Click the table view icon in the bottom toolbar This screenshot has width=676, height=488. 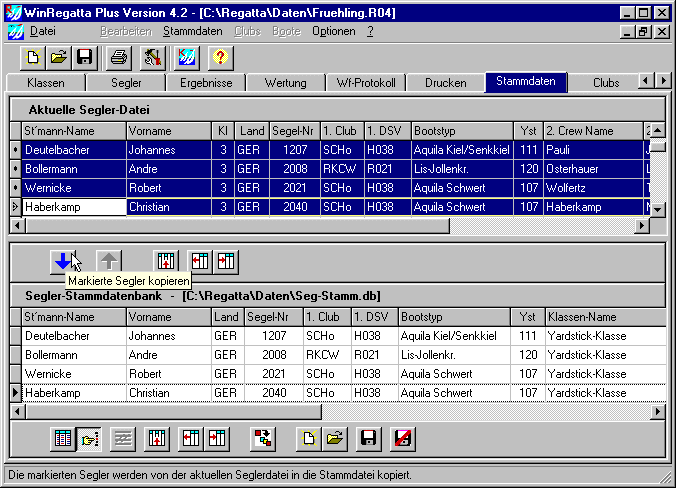point(63,437)
